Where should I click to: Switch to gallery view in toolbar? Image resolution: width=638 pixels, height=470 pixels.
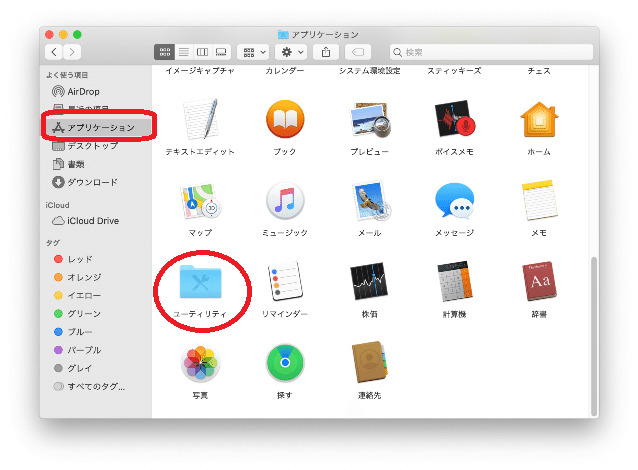tap(221, 52)
